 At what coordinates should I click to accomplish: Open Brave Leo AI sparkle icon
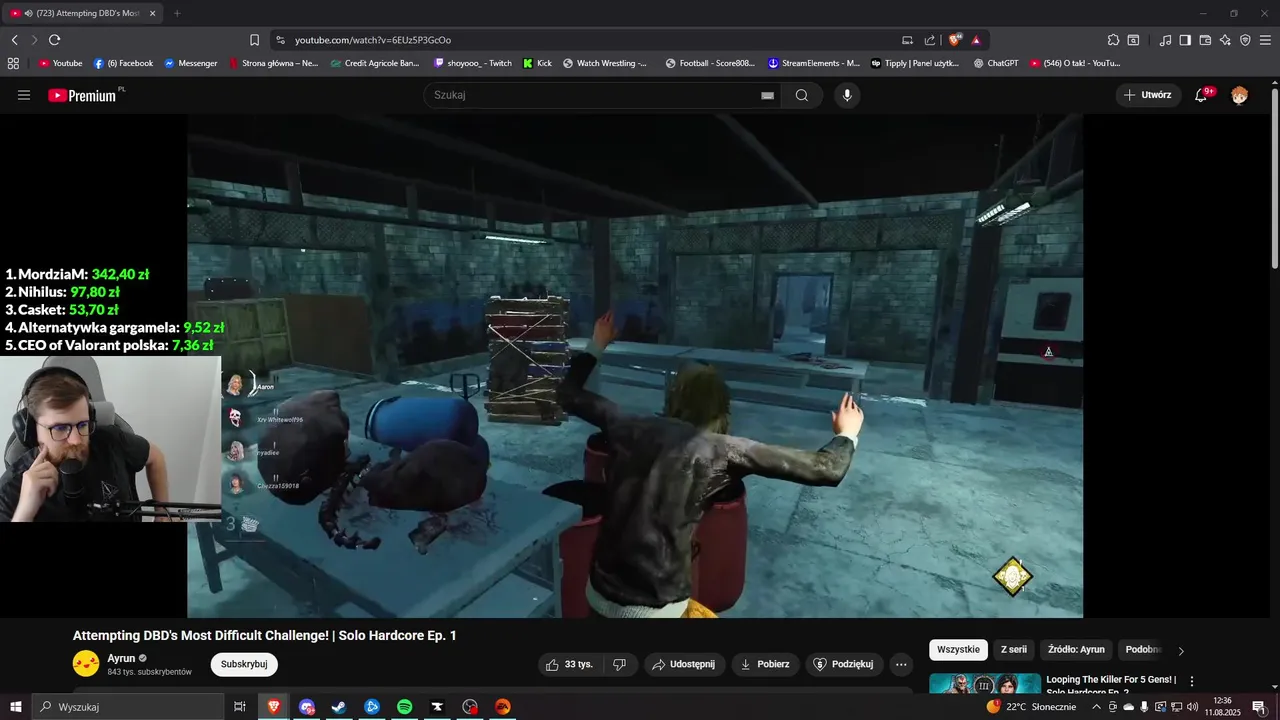pyautogui.click(x=1225, y=40)
